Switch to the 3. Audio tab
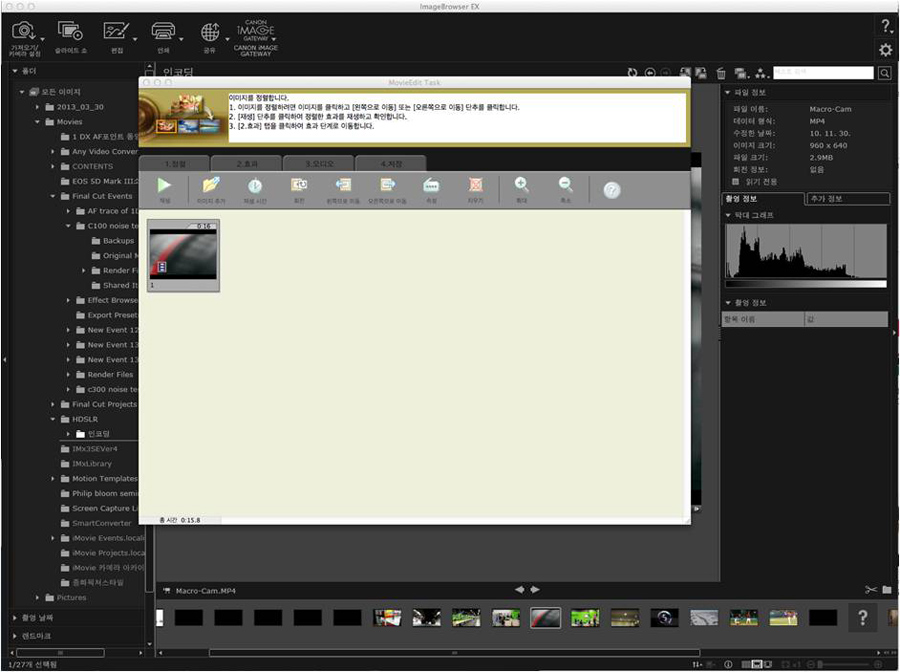The width and height of the screenshot is (900, 672). pos(320,164)
